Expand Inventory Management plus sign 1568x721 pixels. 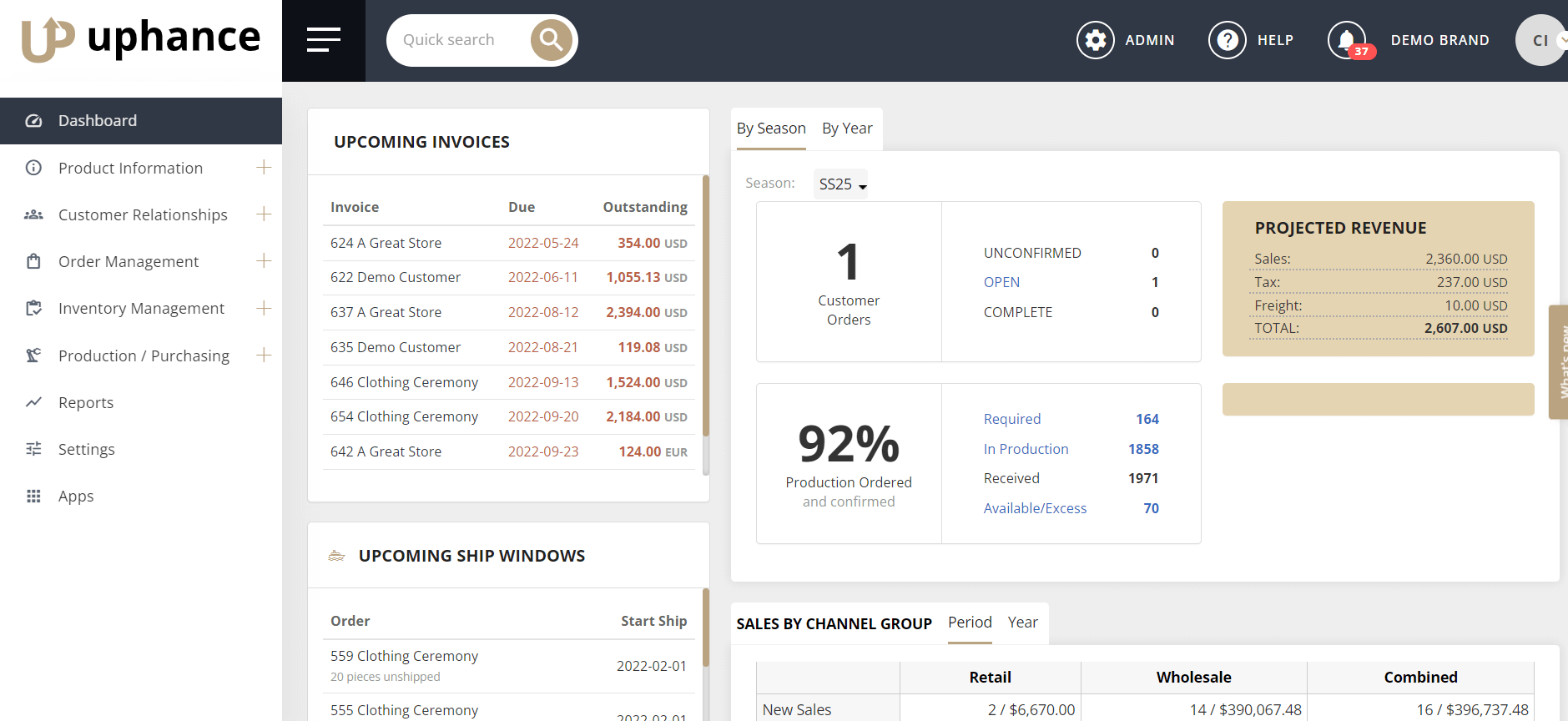[264, 308]
